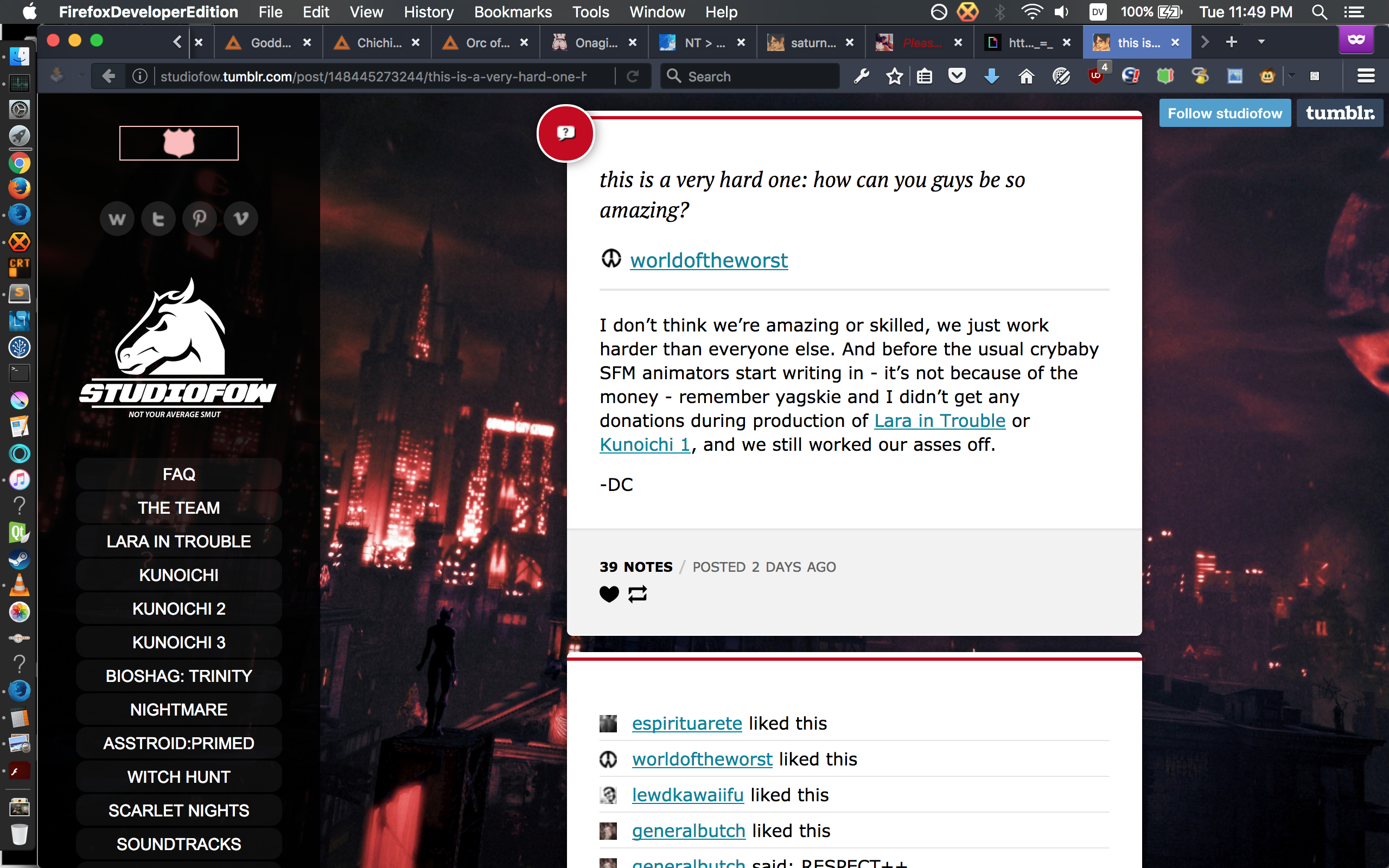Image resolution: width=1389 pixels, height=868 pixels.
Task: Open Firefox hamburger menu
Action: [x=1366, y=76]
